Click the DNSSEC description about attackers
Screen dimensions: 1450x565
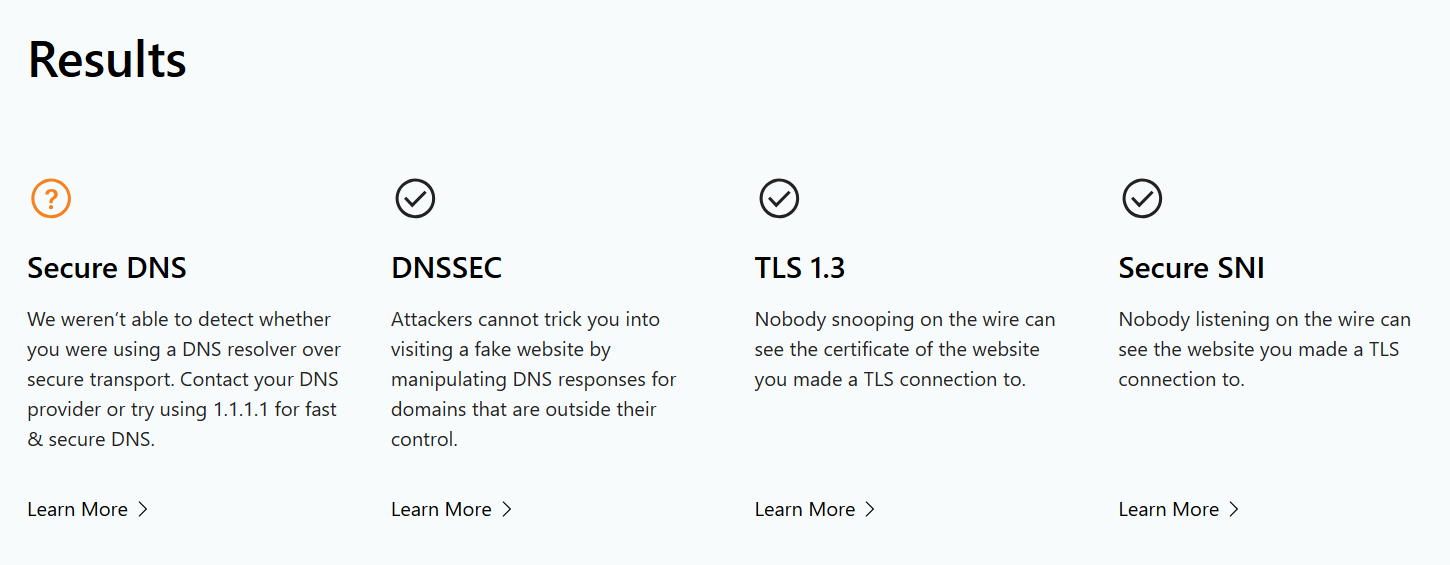click(x=533, y=379)
